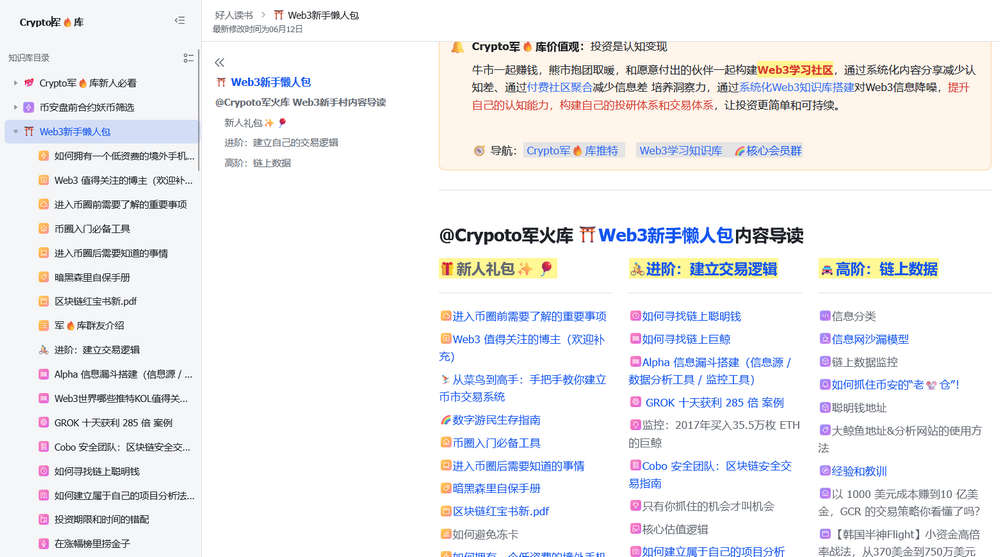The image size is (1000, 557).
Task: Open content link Cobo 安全团队：区块链安全交易指南
Action: coord(710,475)
